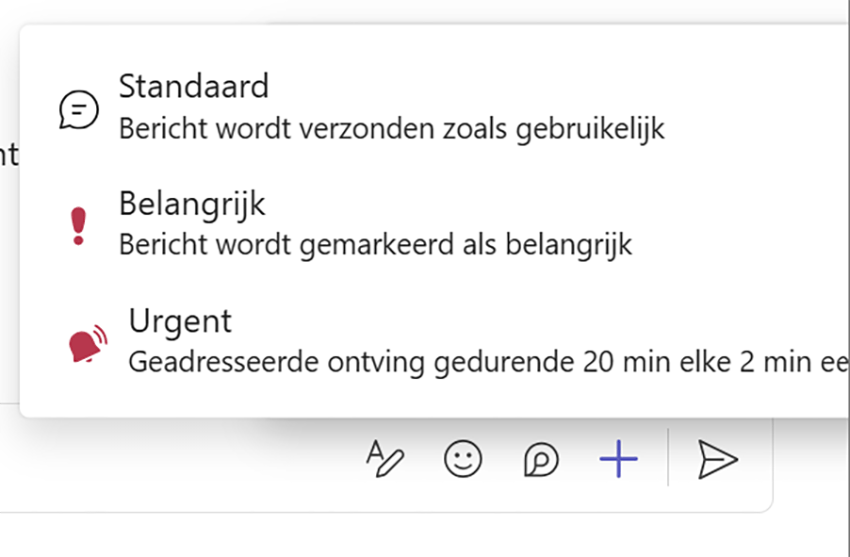Click empty space below the compose box

[x=400, y=535]
